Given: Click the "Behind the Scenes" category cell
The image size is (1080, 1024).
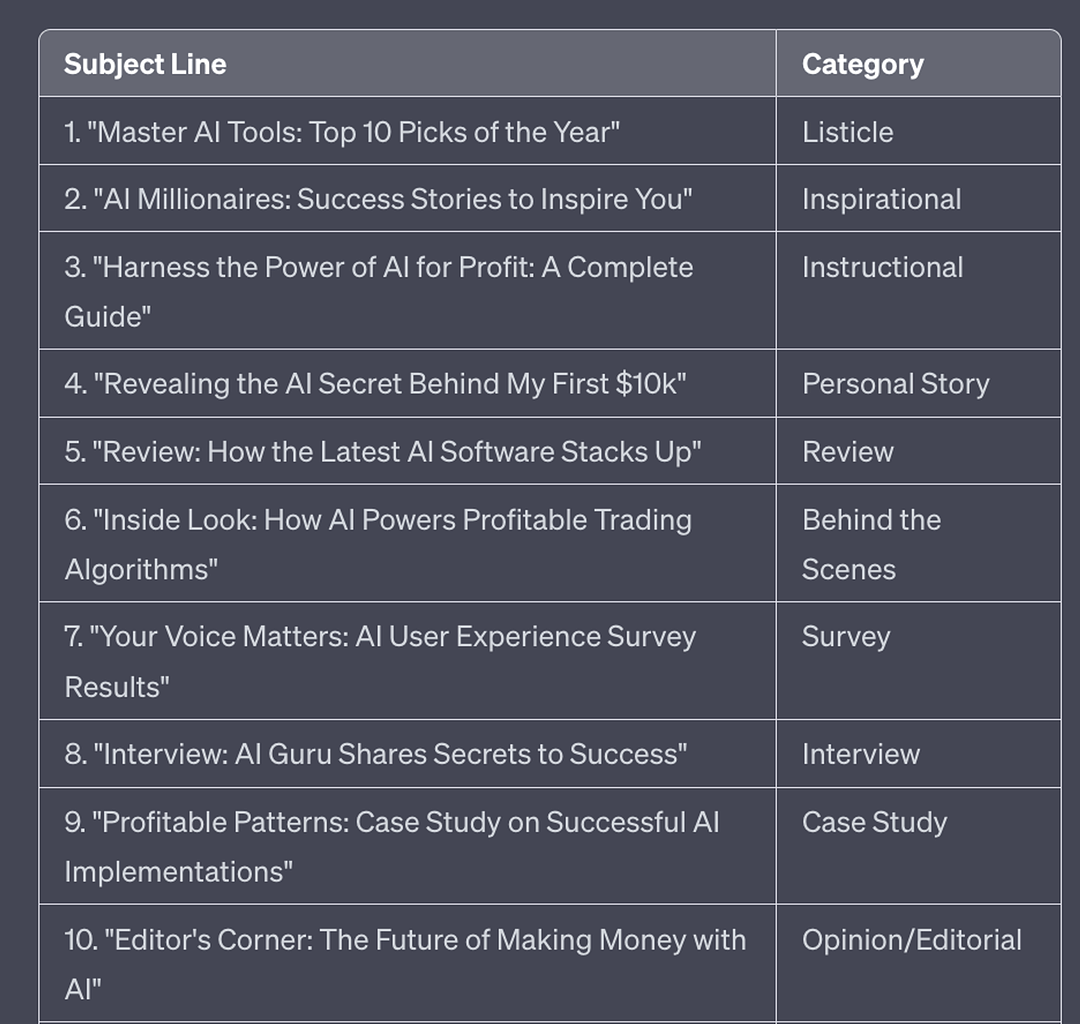Looking at the screenshot, I should coord(871,544).
